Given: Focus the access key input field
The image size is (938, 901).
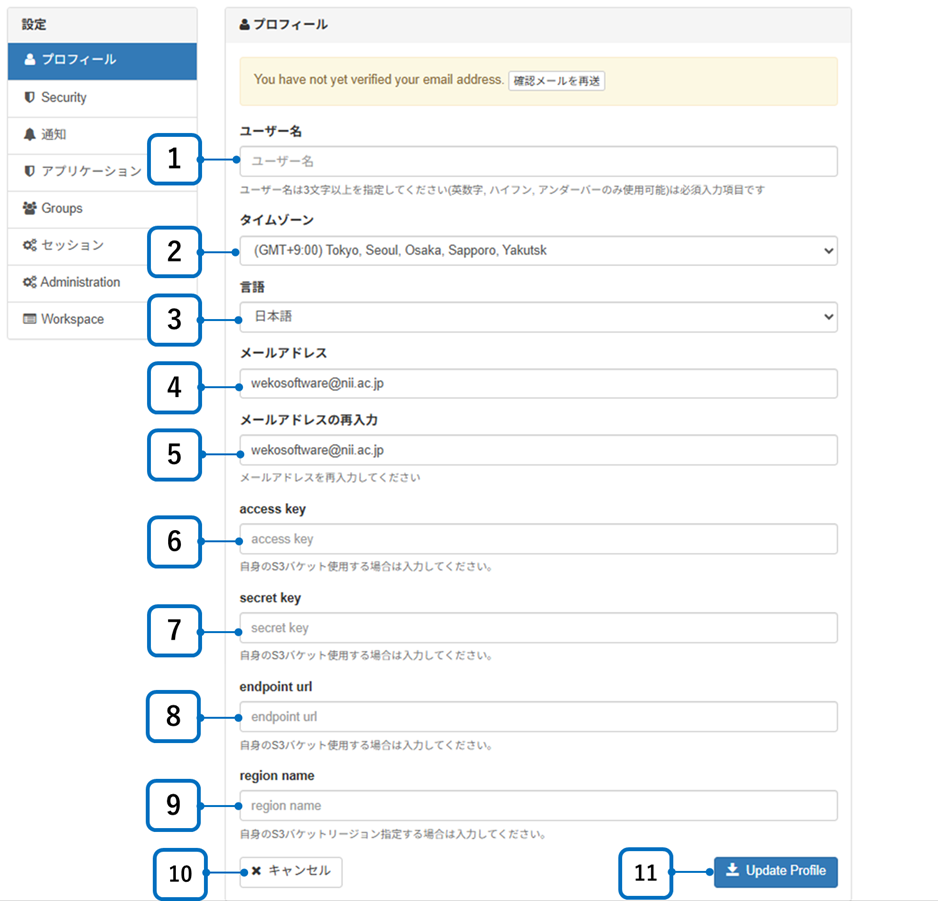Looking at the screenshot, I should tap(538, 540).
